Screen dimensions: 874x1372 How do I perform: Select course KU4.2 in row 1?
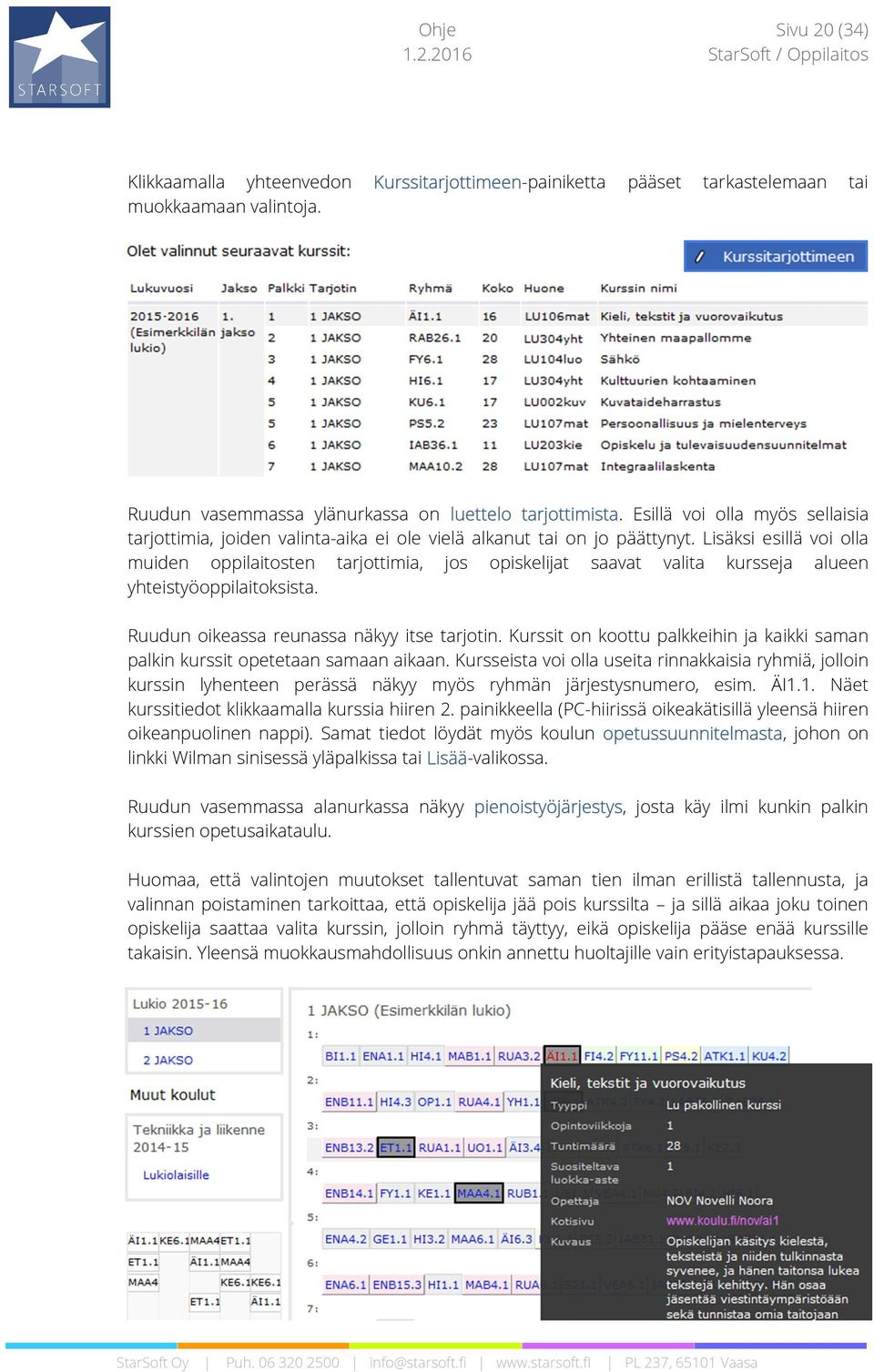tap(769, 1056)
